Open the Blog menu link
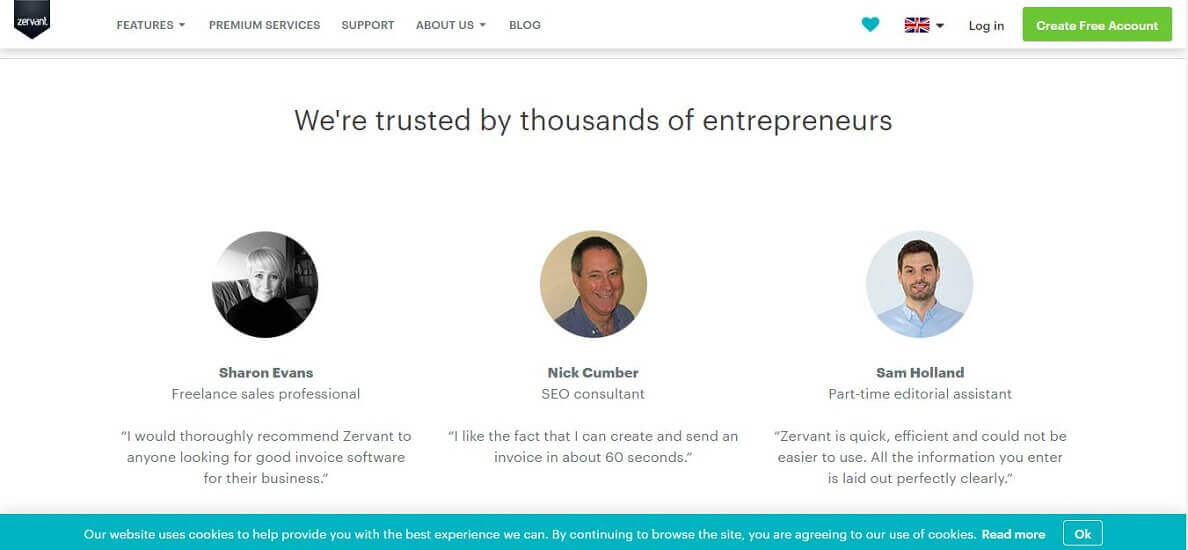This screenshot has width=1188, height=550. coord(524,25)
